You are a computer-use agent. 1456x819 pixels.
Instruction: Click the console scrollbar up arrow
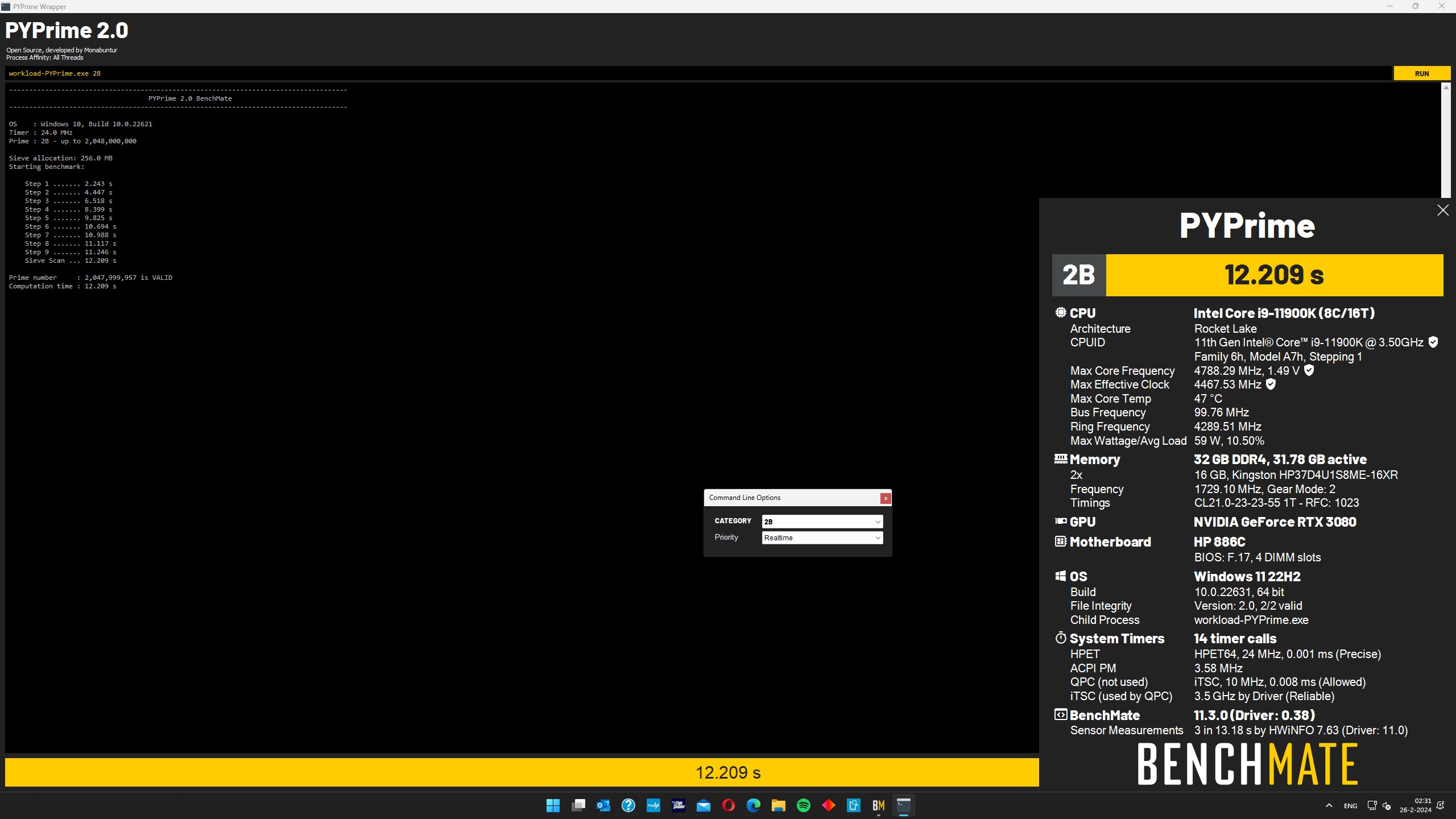[x=1446, y=88]
